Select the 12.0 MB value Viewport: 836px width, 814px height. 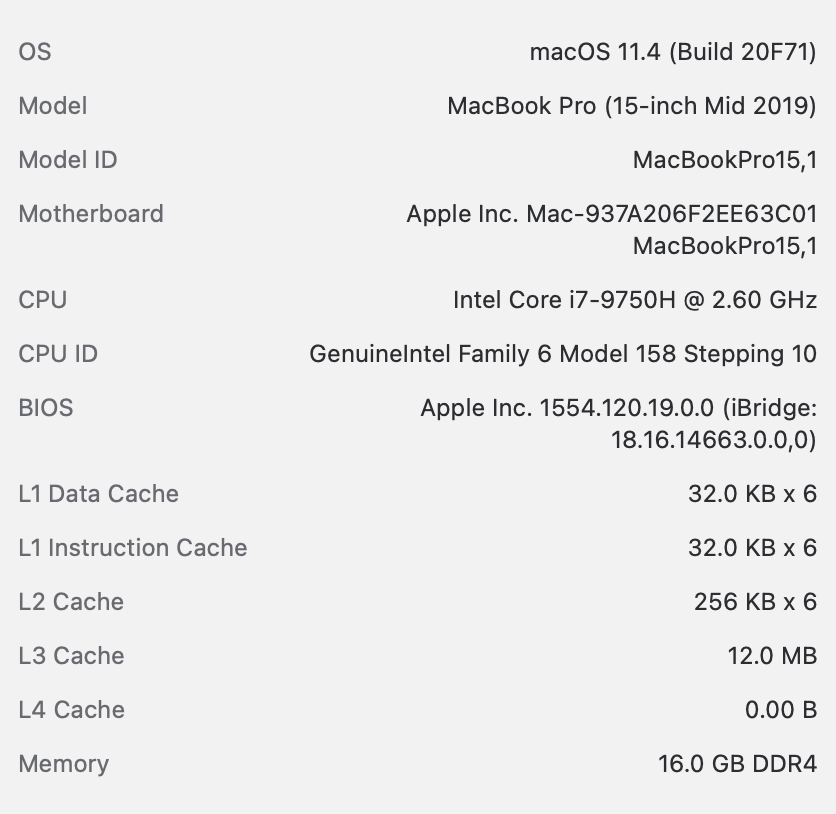(772, 656)
